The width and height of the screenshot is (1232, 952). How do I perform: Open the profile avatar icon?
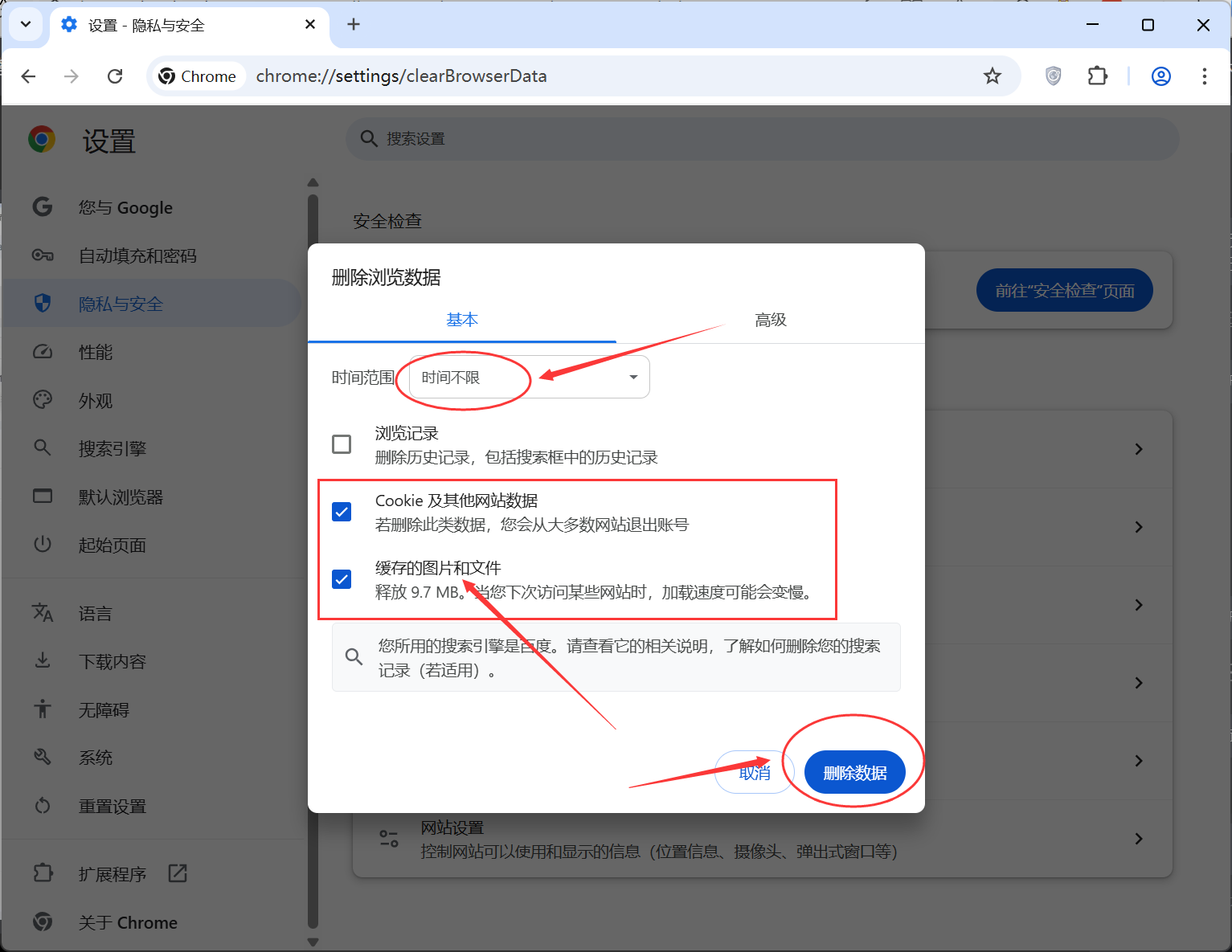pos(1160,76)
